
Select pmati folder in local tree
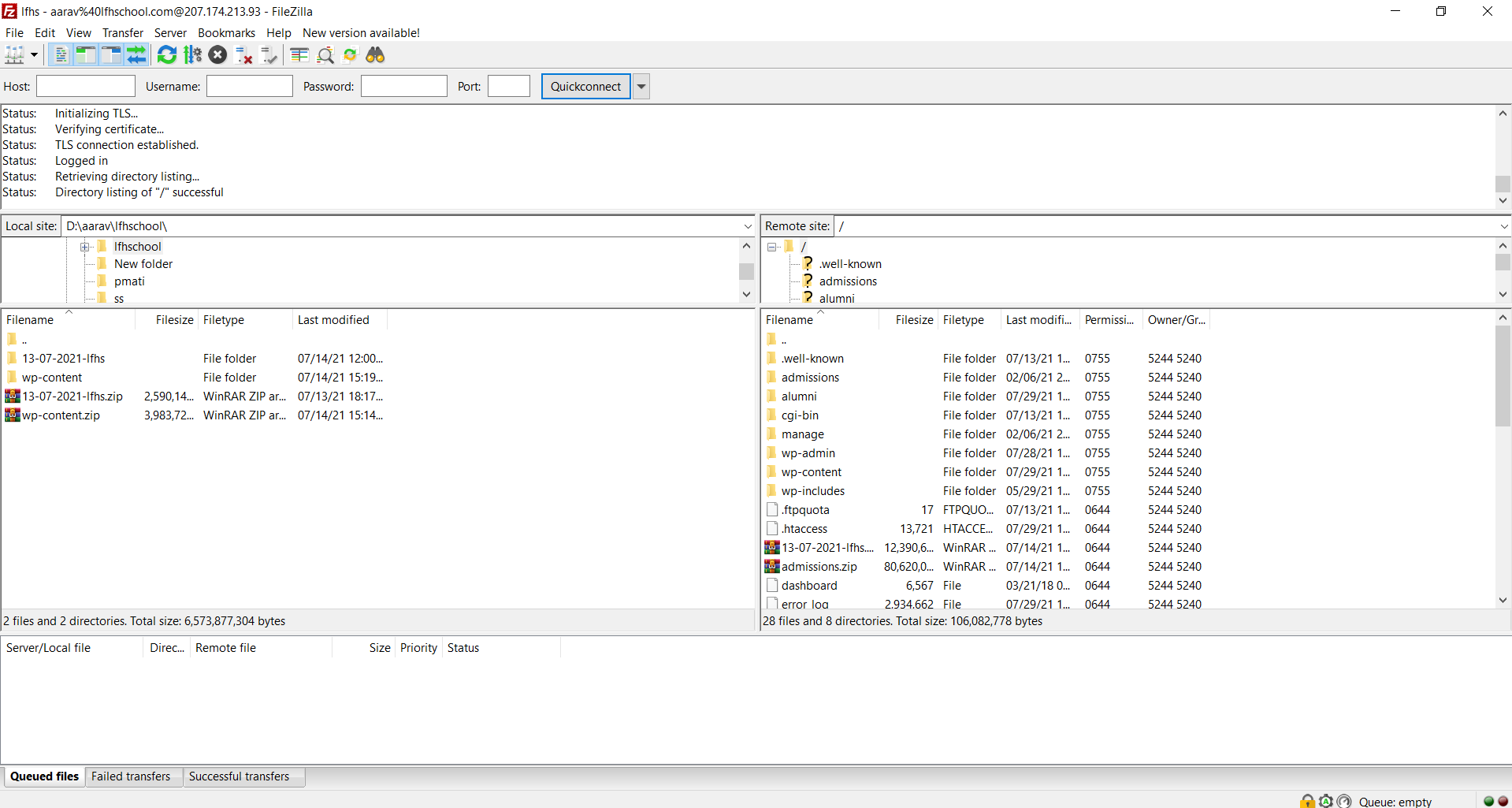[x=129, y=281]
